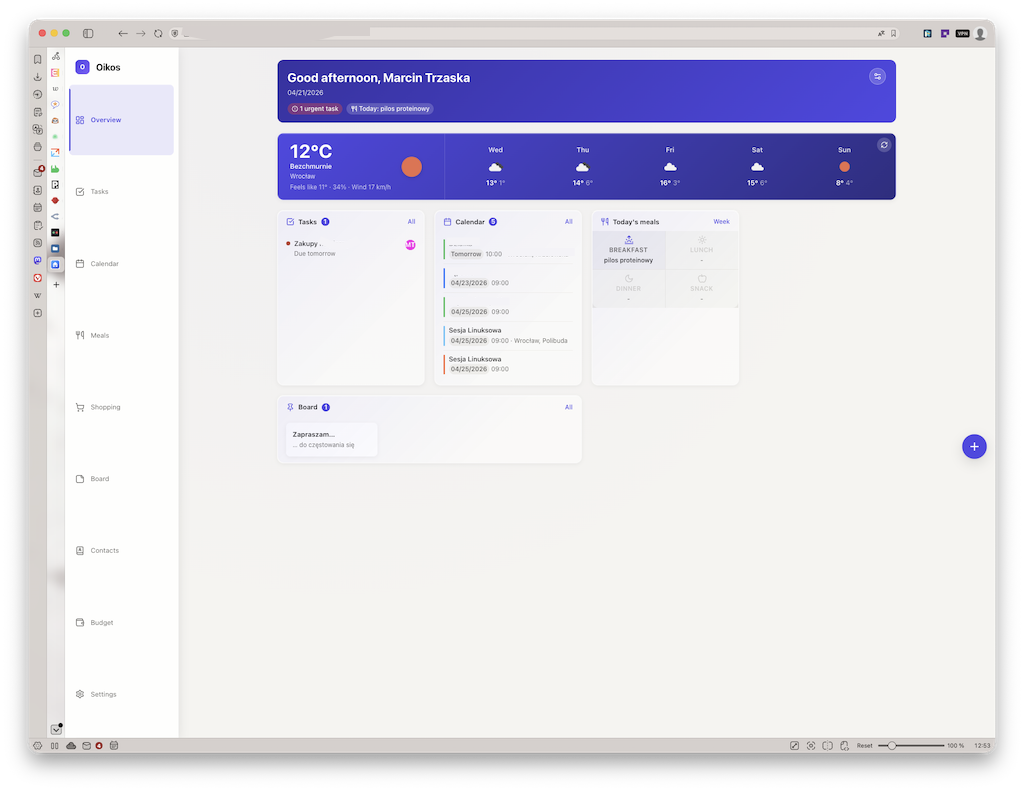
Task: Open Board in the sidebar
Action: [121, 479]
